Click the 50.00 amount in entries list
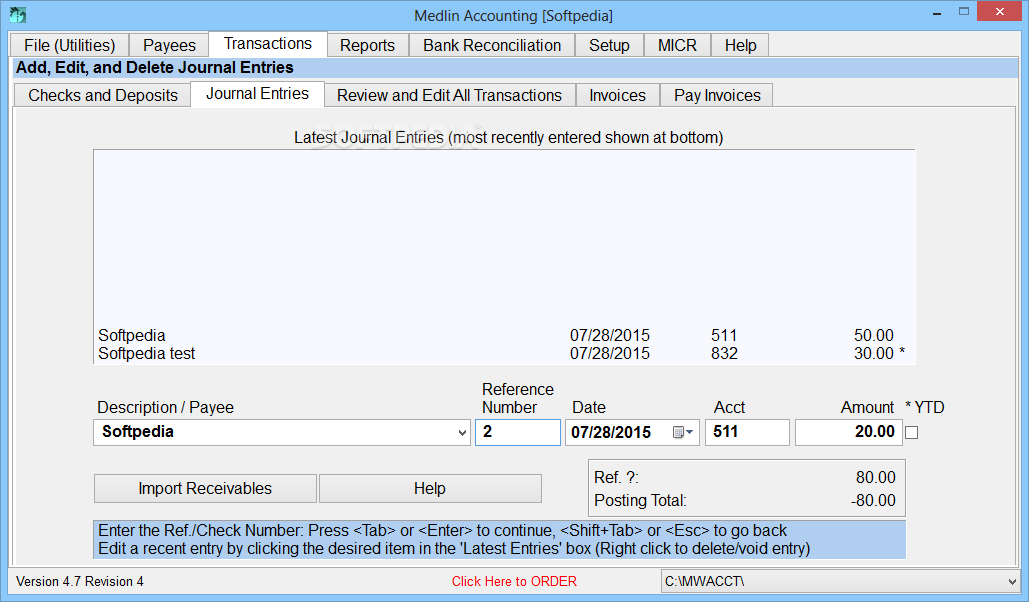 tap(873, 335)
